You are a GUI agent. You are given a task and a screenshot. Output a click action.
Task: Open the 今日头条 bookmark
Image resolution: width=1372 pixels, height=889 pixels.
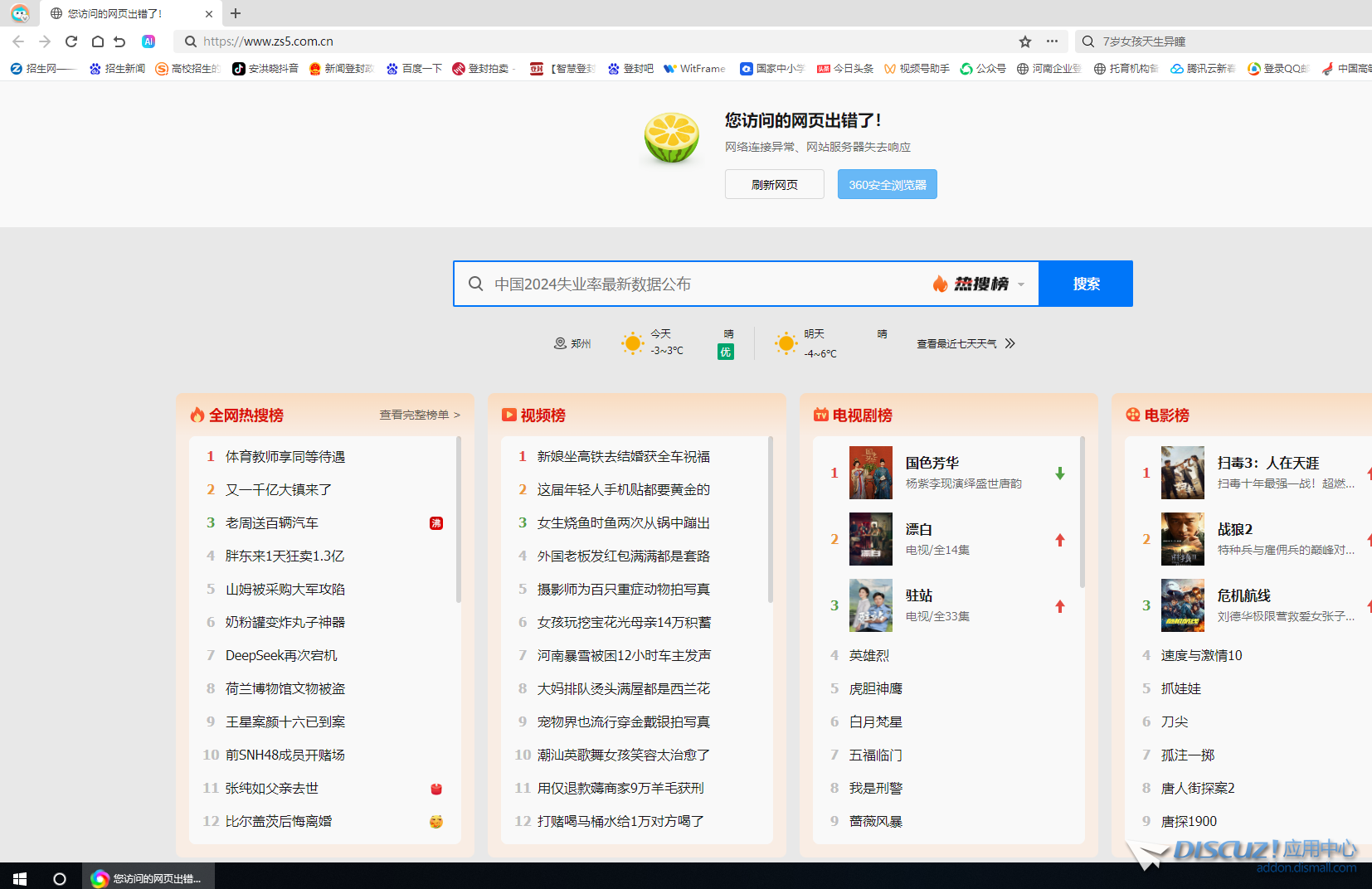click(x=845, y=69)
